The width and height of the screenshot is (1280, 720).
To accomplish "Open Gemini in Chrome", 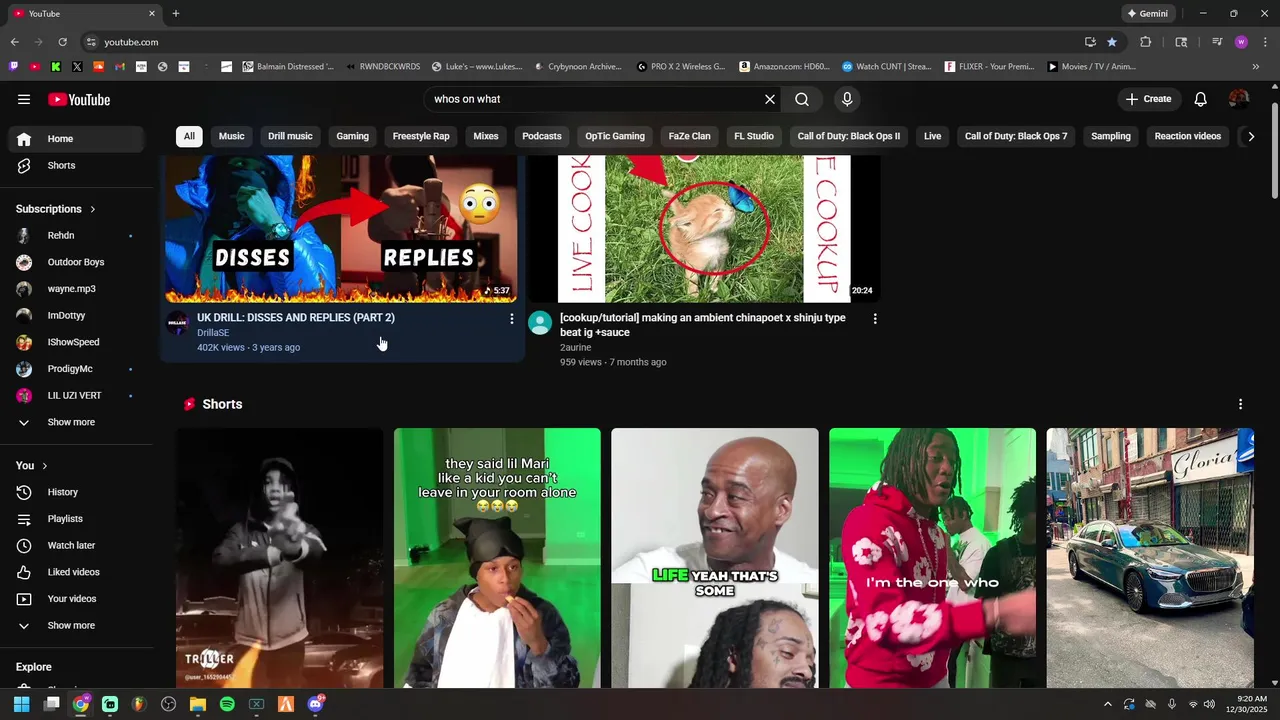I will pyautogui.click(x=1147, y=14).
